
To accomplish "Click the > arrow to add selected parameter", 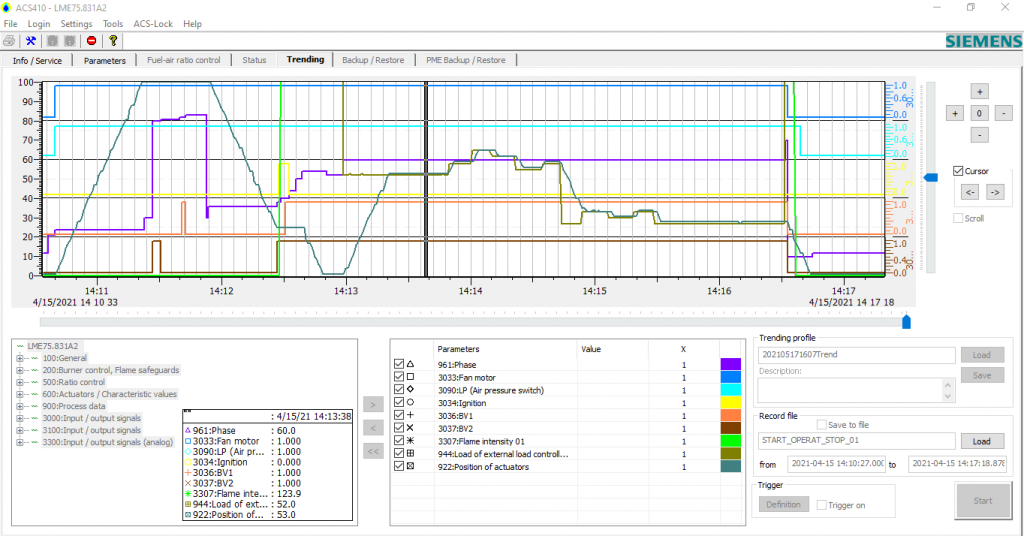I will (371, 405).
